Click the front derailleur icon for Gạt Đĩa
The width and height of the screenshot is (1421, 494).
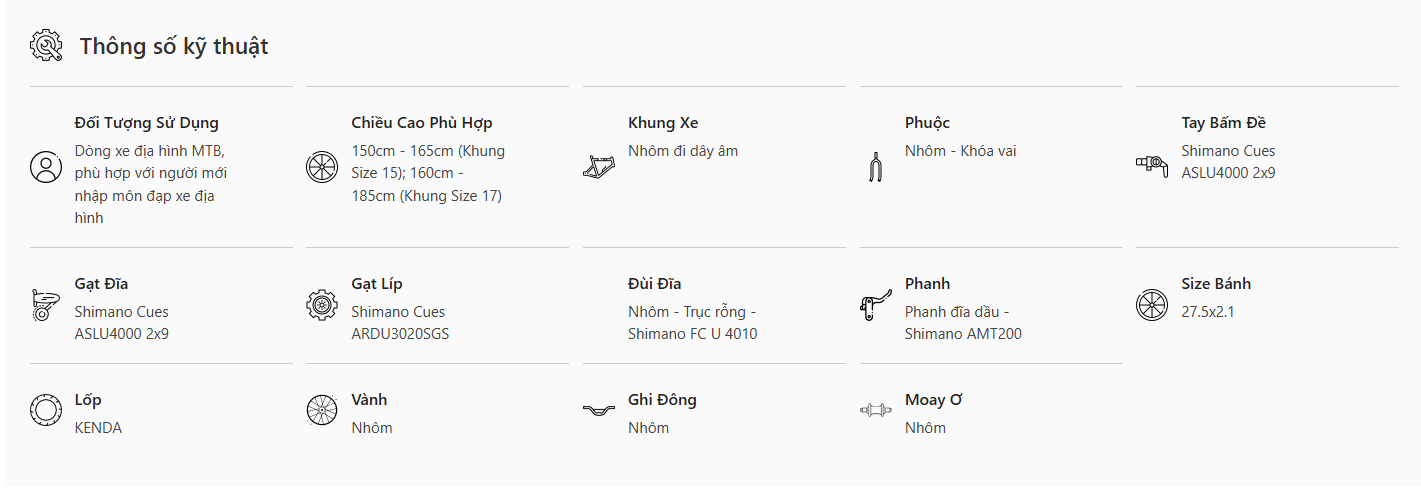pos(46,305)
